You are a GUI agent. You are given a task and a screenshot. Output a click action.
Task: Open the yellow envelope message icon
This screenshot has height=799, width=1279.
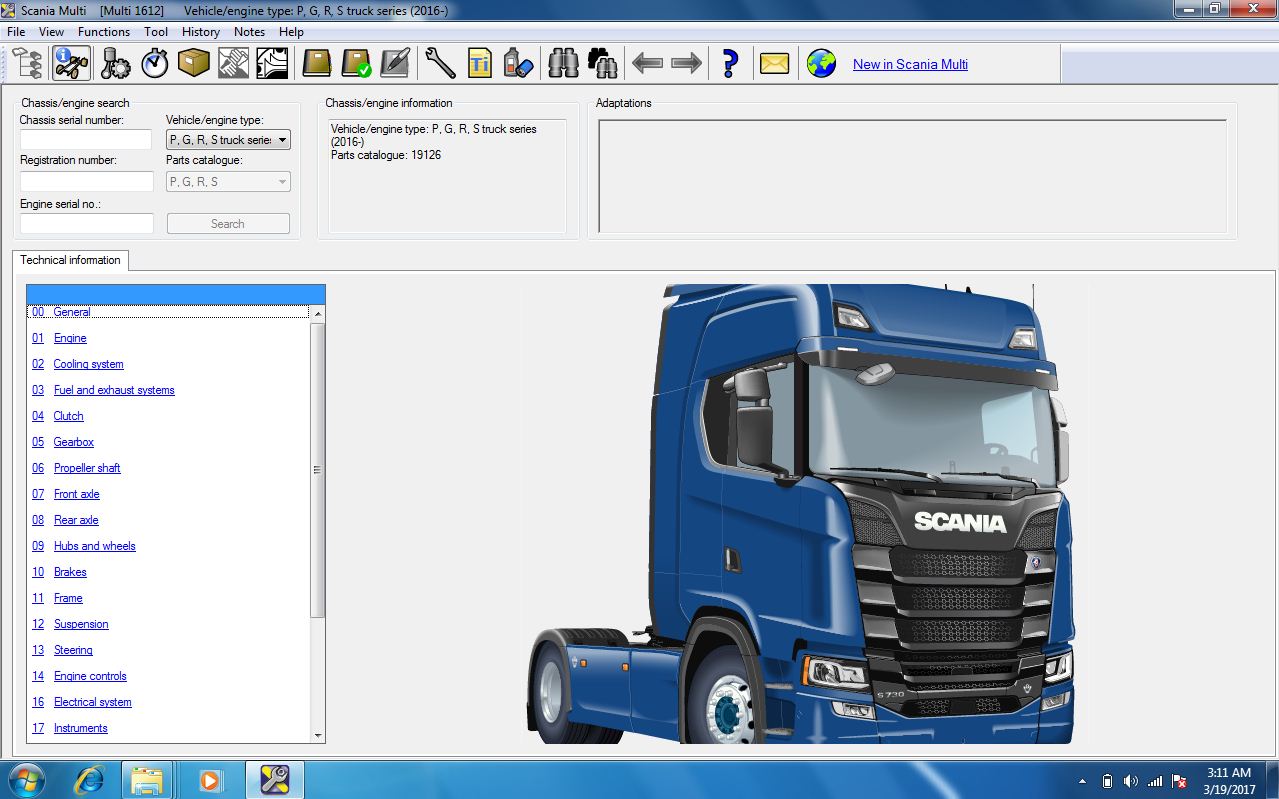click(774, 64)
